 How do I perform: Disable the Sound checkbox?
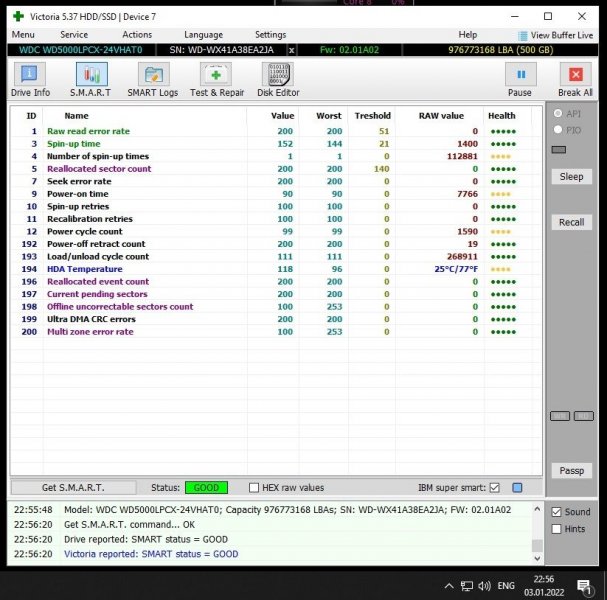coord(556,512)
